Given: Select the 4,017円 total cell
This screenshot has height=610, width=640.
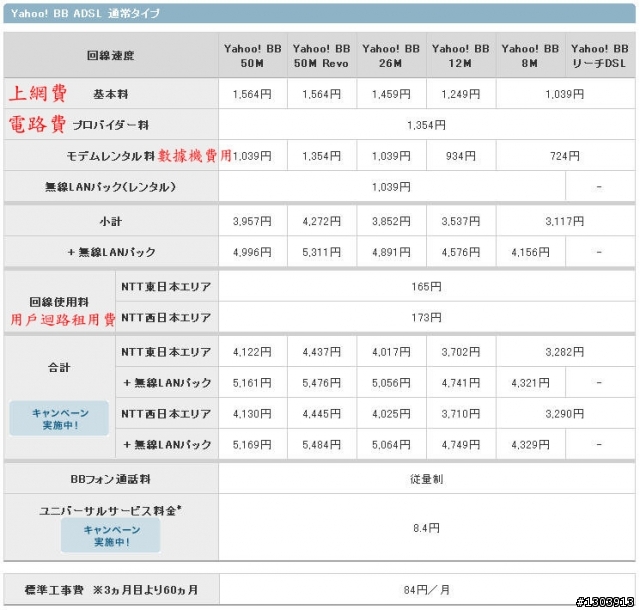Looking at the screenshot, I should (x=391, y=352).
